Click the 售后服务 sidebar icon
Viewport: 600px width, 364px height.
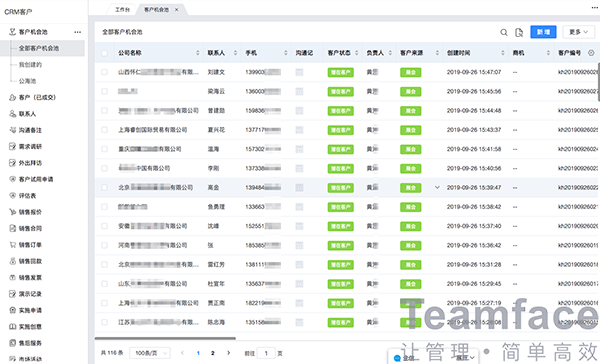coord(13,343)
